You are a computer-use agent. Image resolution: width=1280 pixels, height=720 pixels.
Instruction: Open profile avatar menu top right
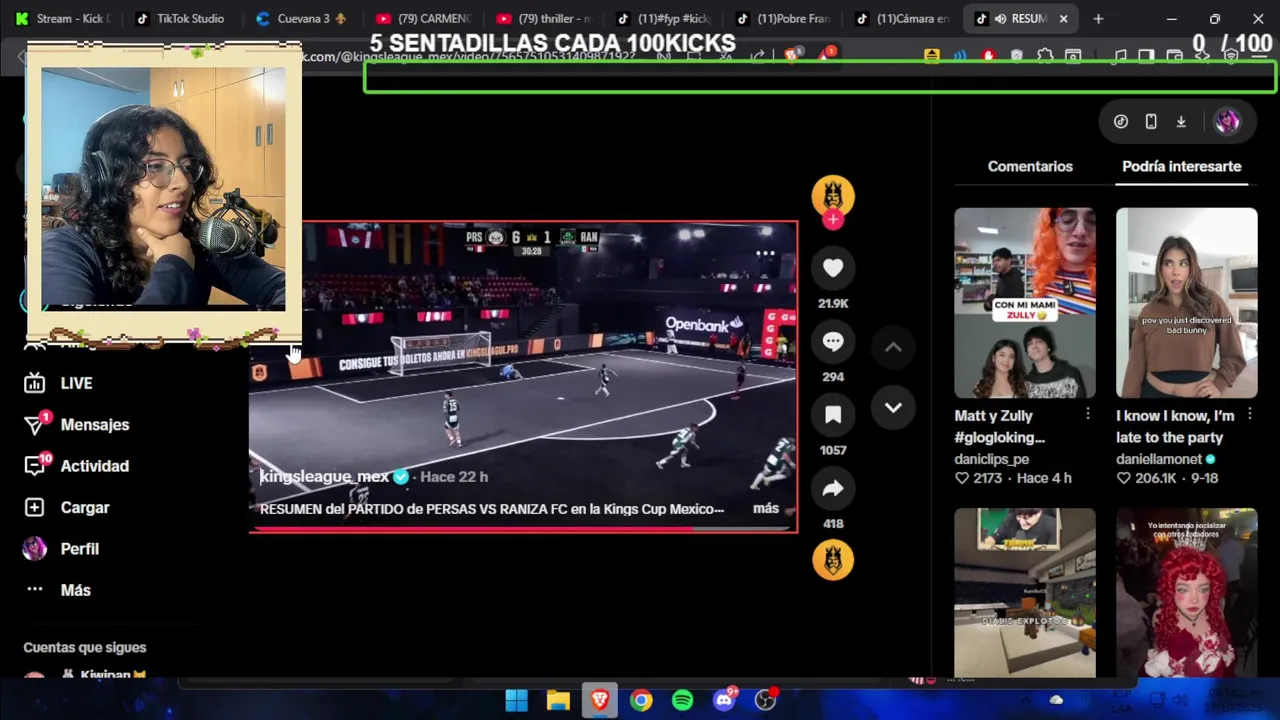point(1227,122)
